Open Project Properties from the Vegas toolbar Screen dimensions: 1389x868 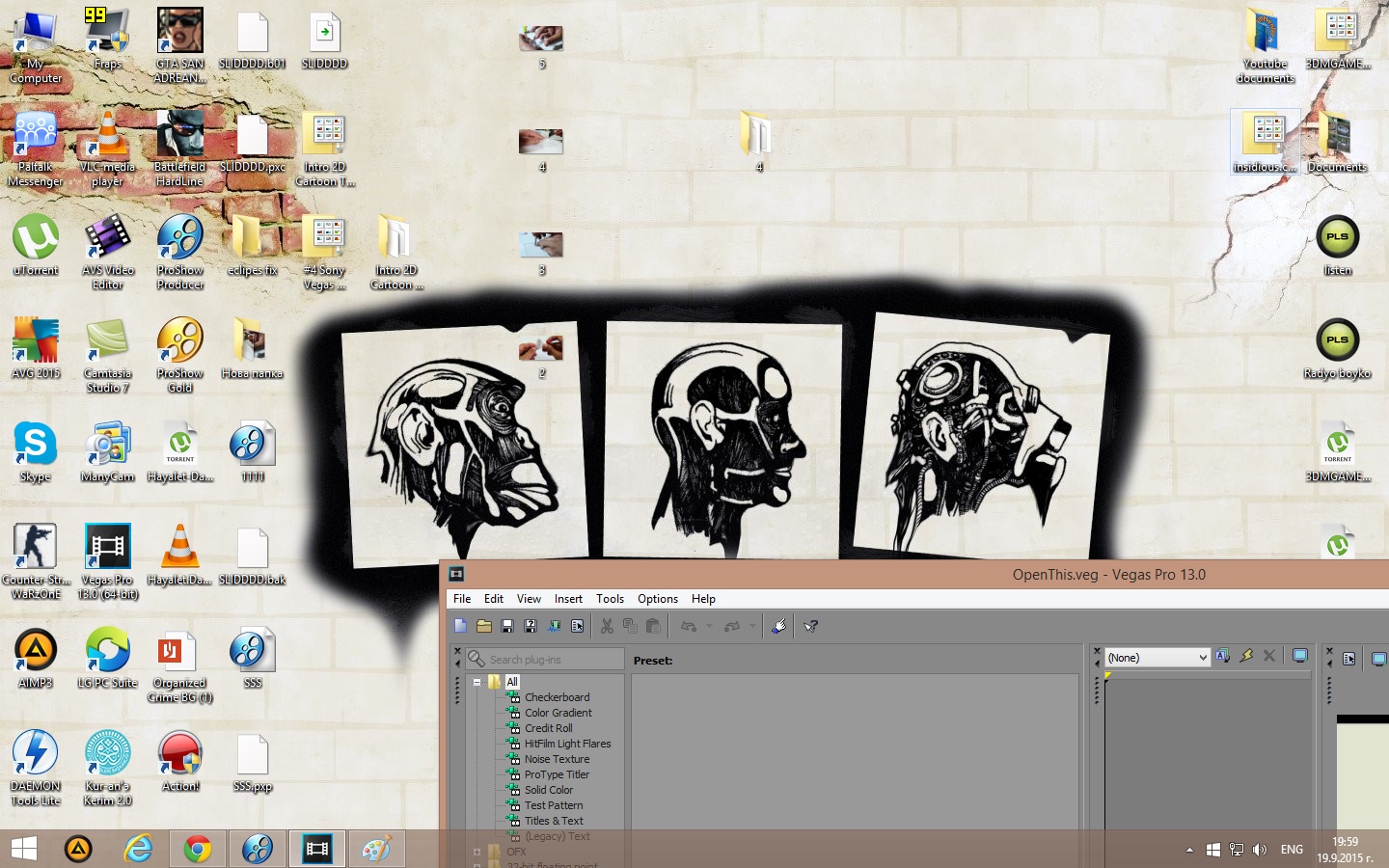click(x=577, y=626)
